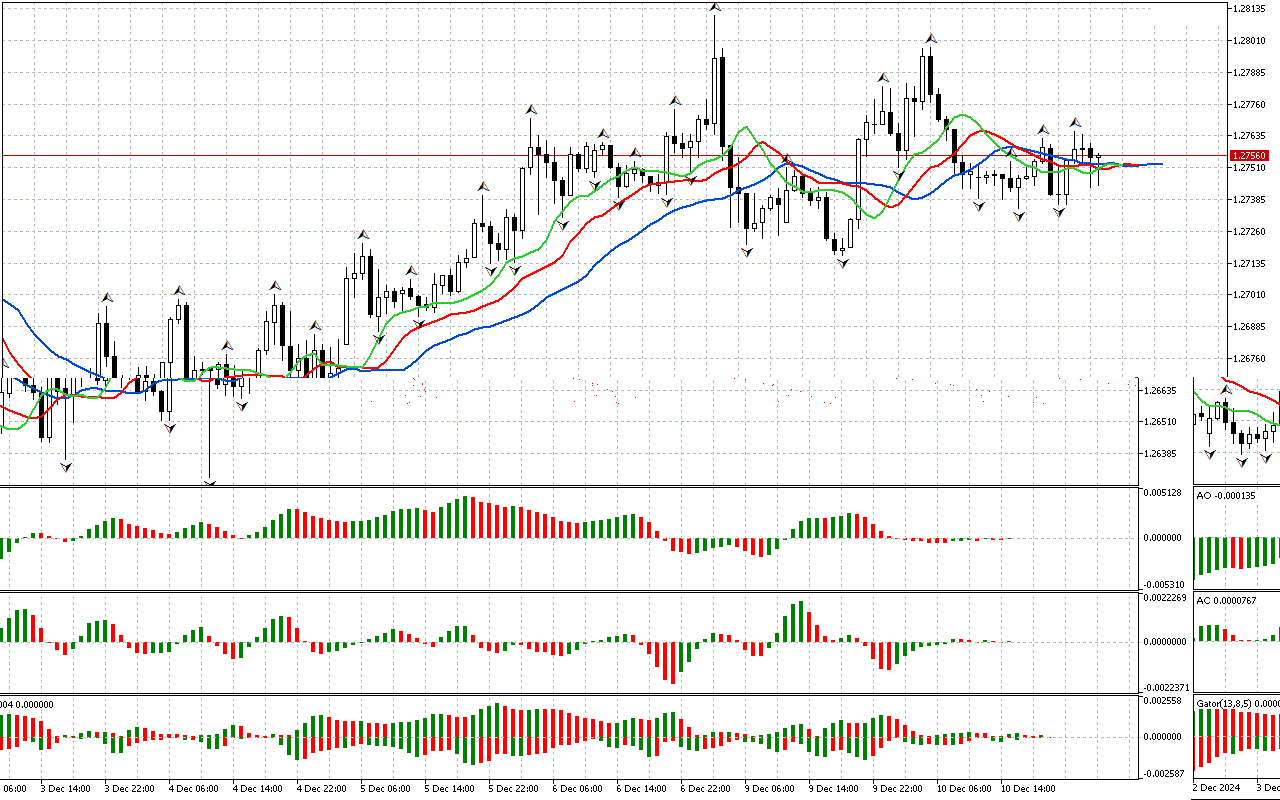Select the 1.26760 price scale value
The height and width of the screenshot is (800, 1280).
point(1249,359)
